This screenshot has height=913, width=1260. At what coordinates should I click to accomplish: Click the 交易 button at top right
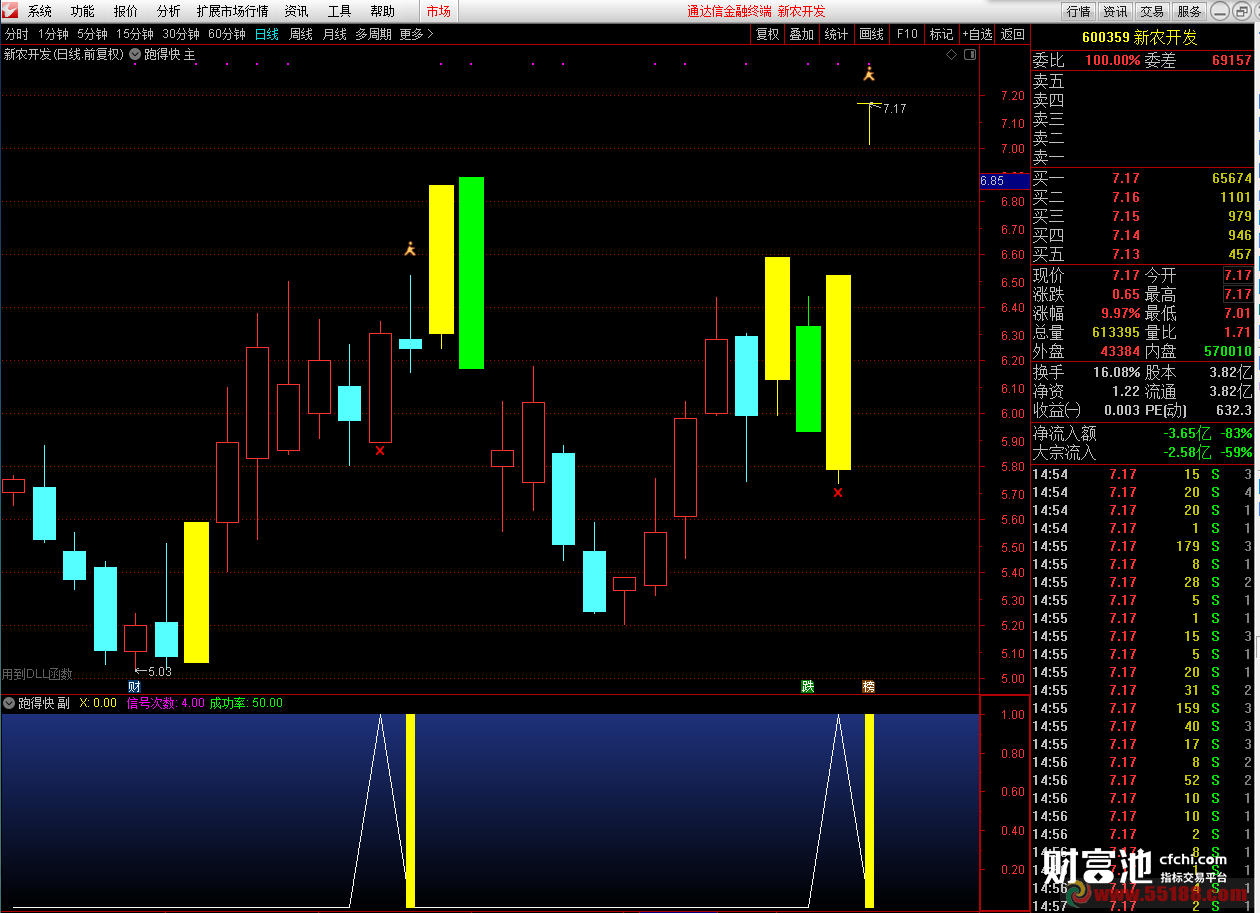click(1152, 11)
